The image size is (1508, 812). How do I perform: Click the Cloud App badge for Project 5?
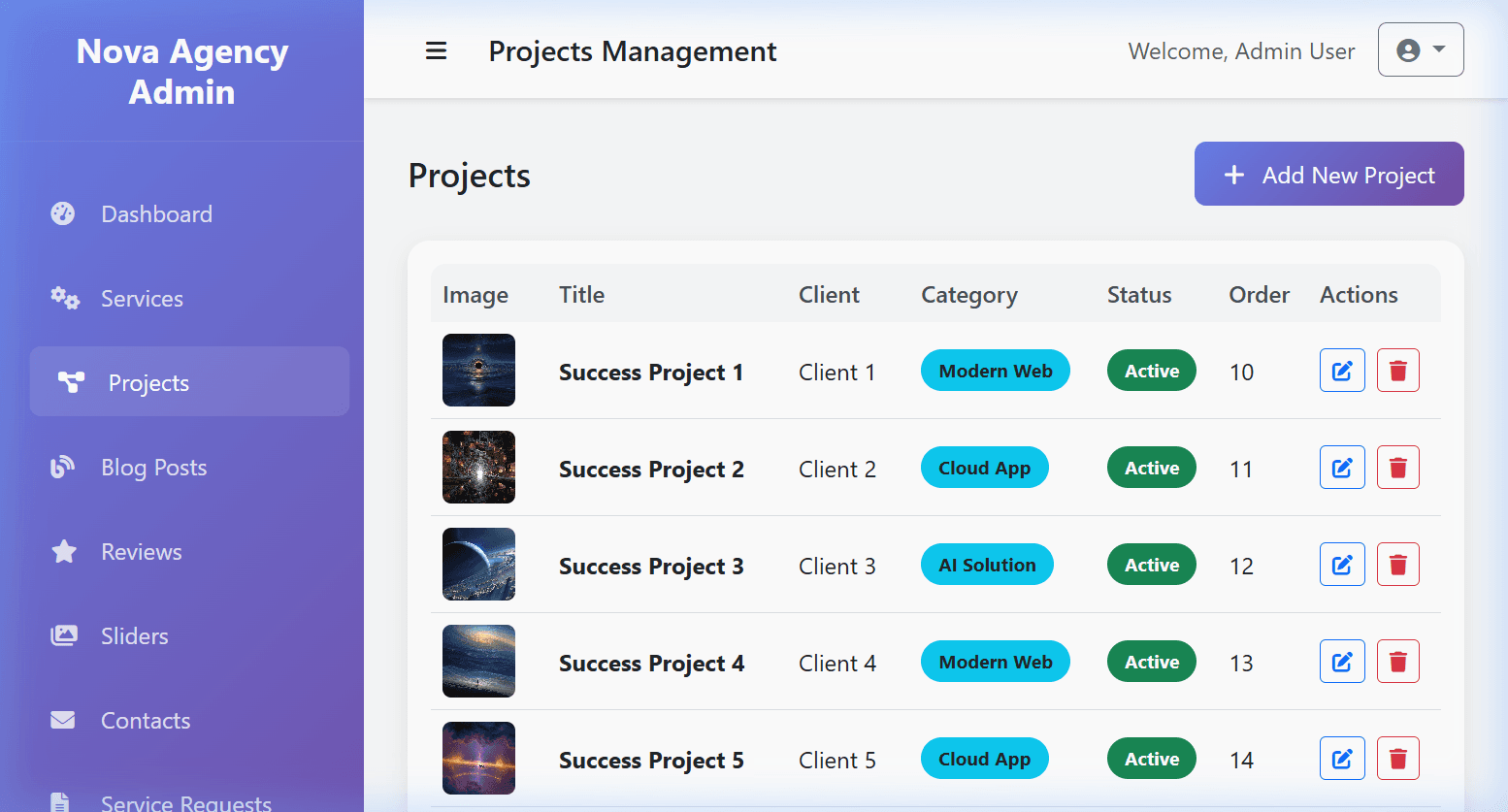[x=985, y=759]
